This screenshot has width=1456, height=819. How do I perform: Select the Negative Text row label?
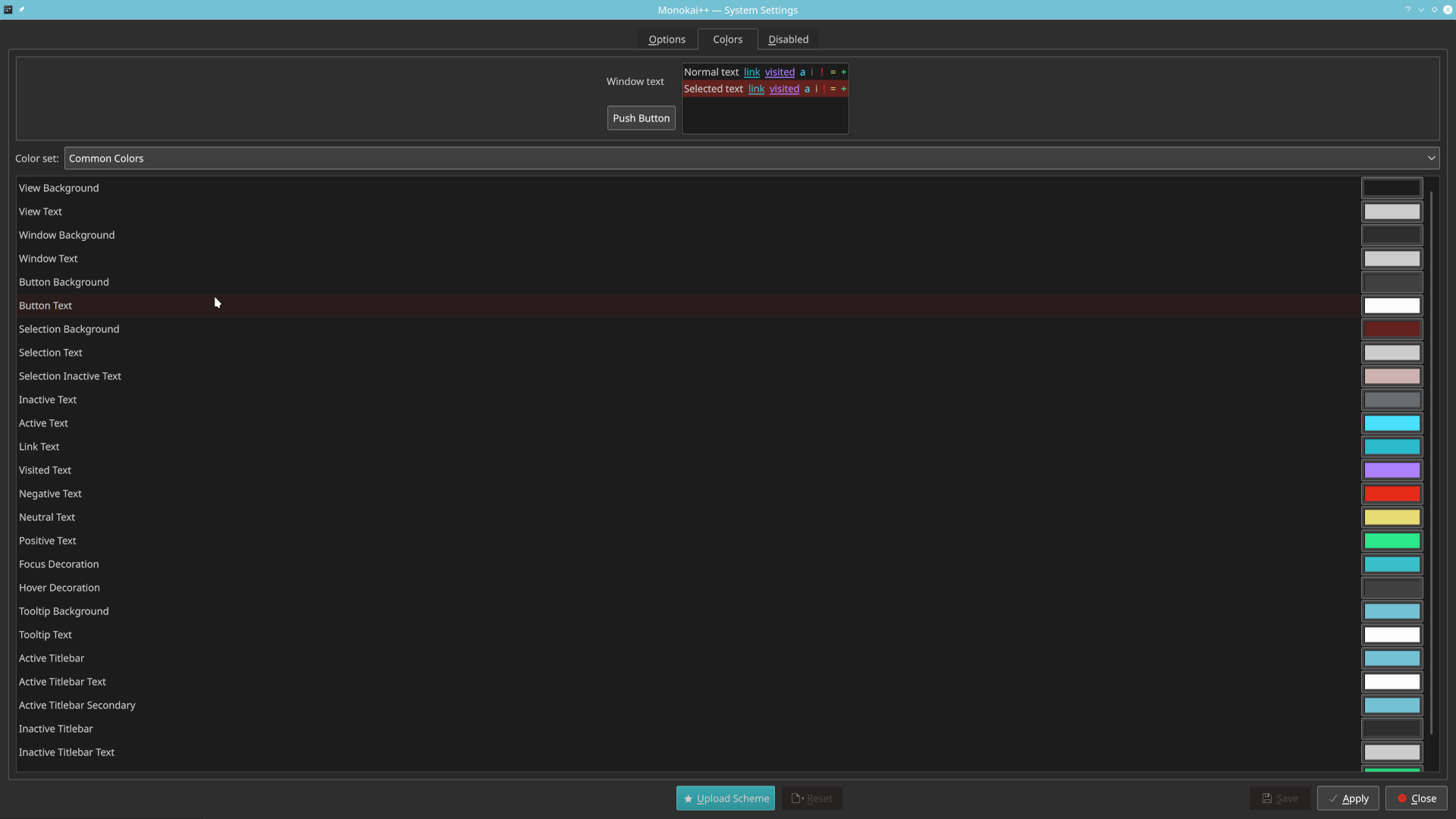[50, 494]
